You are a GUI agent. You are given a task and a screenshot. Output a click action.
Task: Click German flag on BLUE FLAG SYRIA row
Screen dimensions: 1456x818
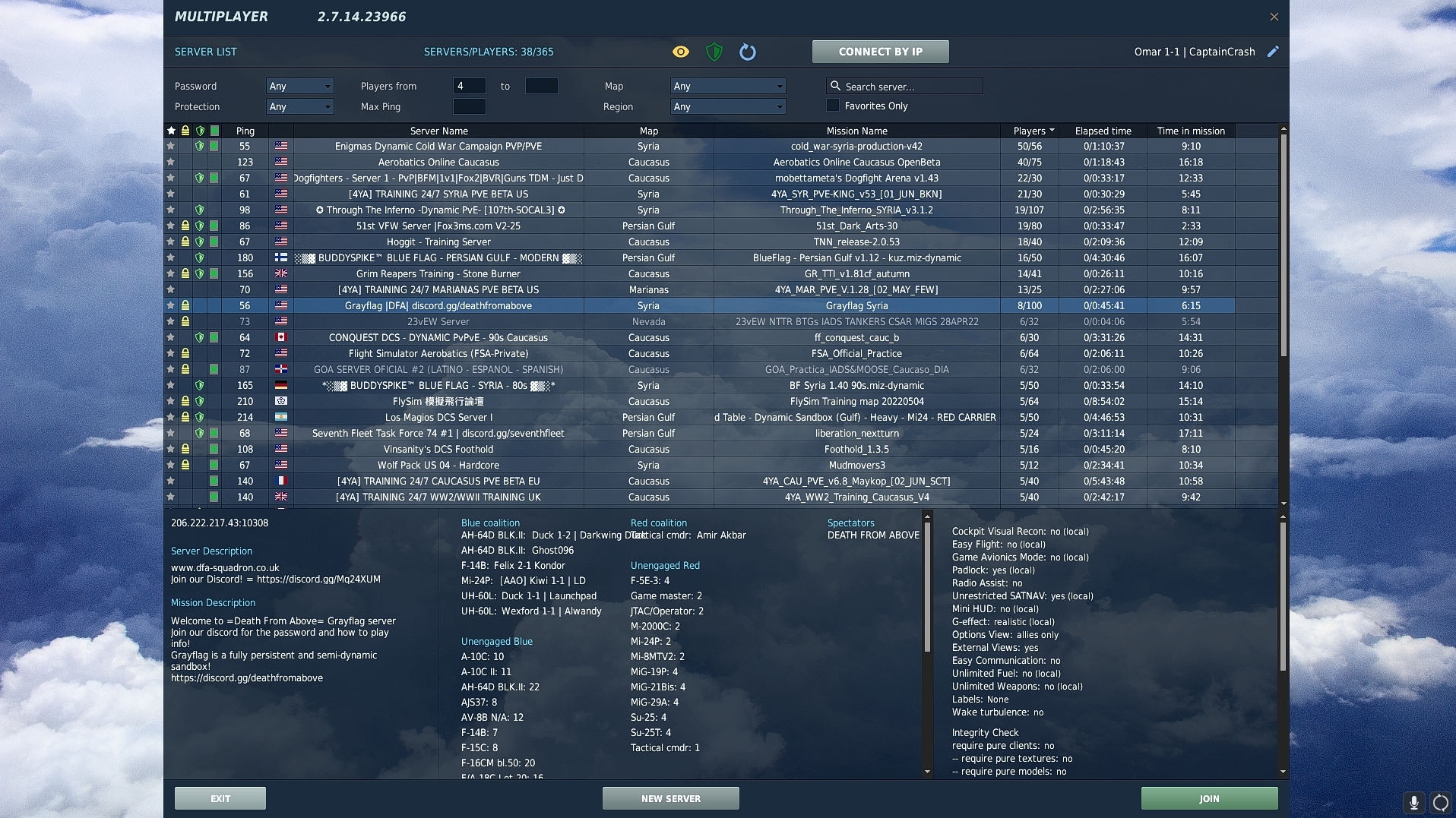[x=281, y=385]
